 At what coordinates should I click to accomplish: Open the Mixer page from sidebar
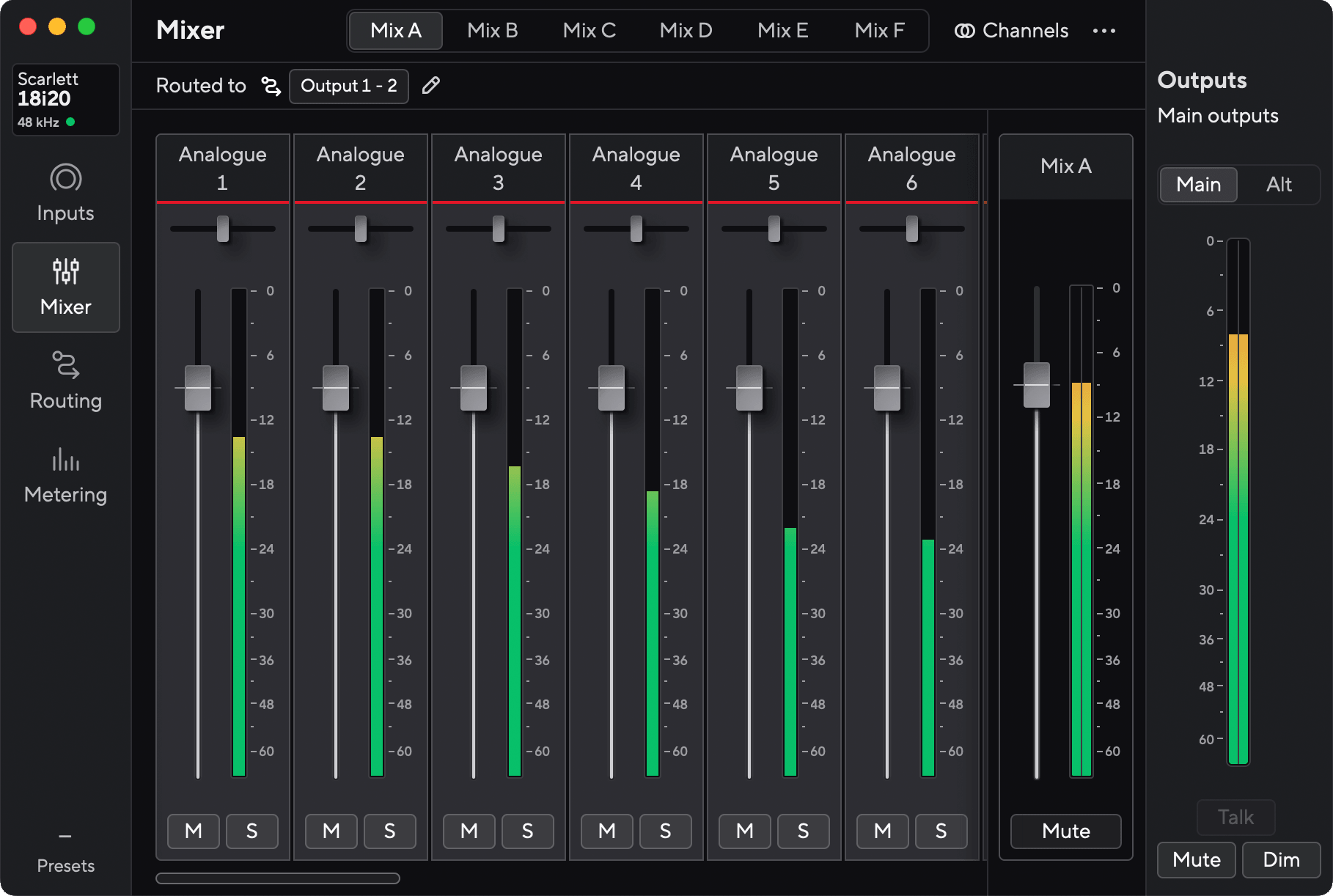pyautogui.click(x=65, y=287)
